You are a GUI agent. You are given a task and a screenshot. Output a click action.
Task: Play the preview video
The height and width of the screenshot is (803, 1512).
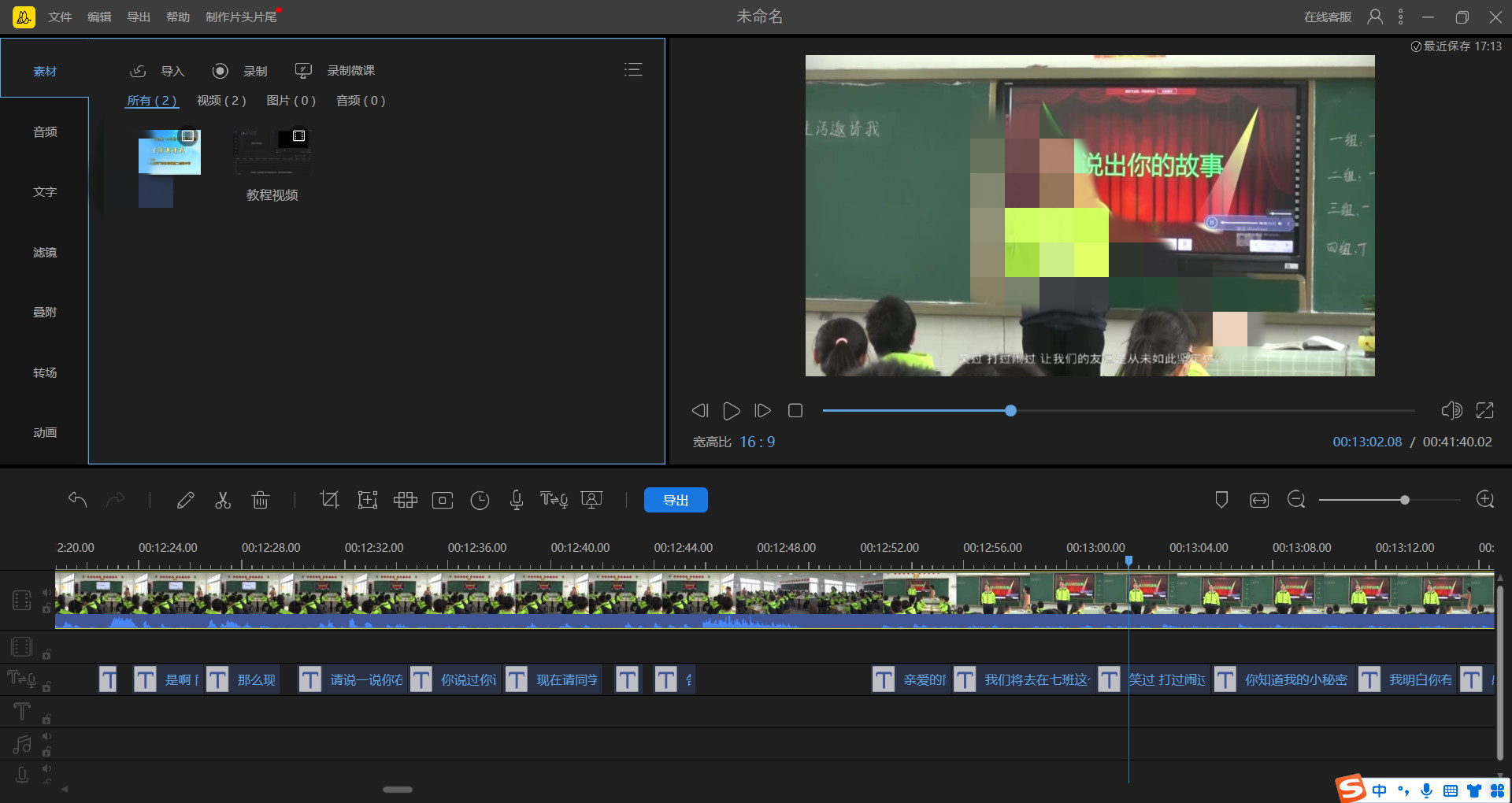point(731,410)
